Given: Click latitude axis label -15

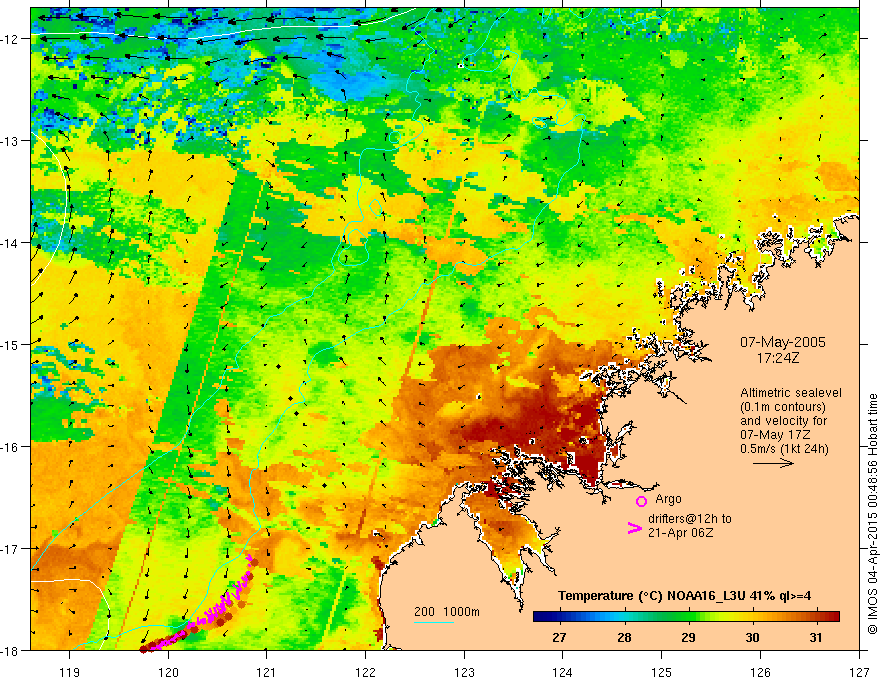Looking at the screenshot, I should tap(12, 345).
